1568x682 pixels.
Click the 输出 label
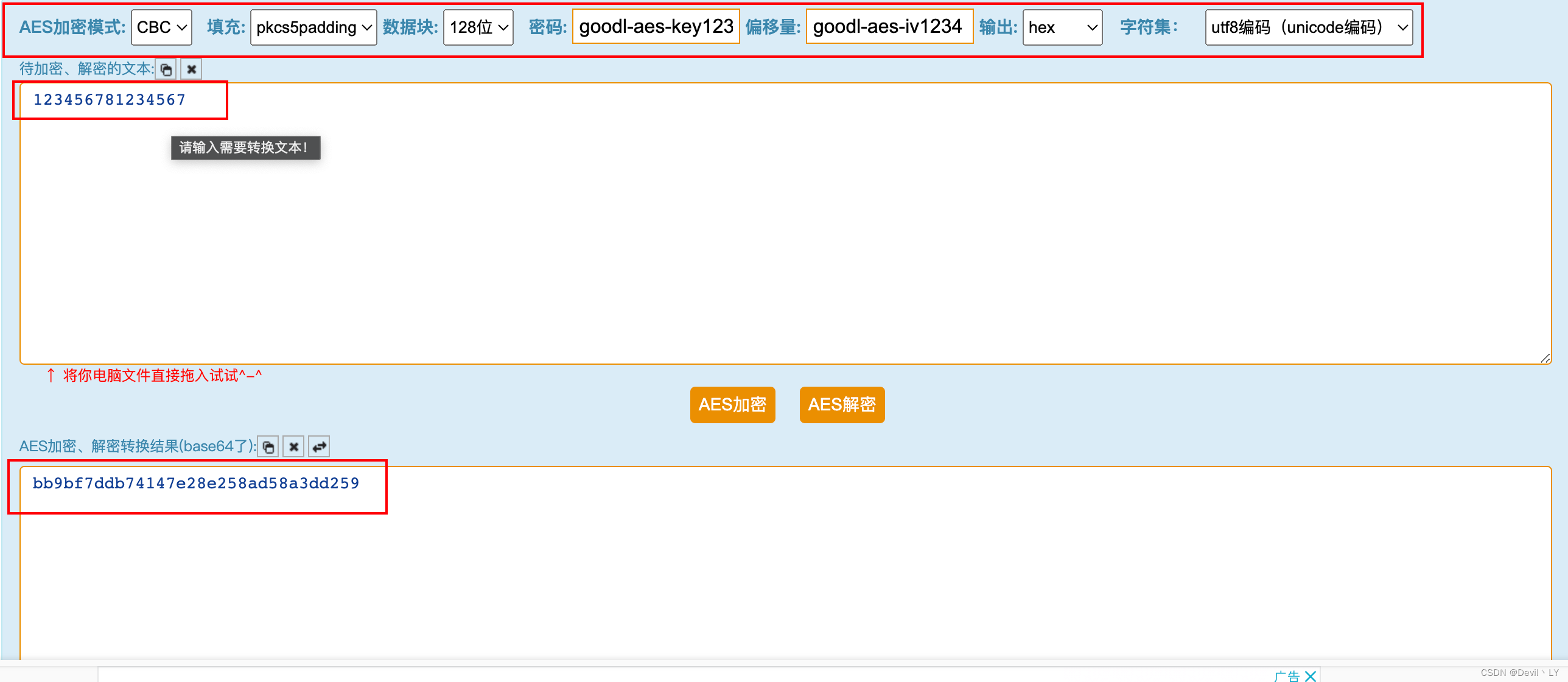tap(998, 27)
